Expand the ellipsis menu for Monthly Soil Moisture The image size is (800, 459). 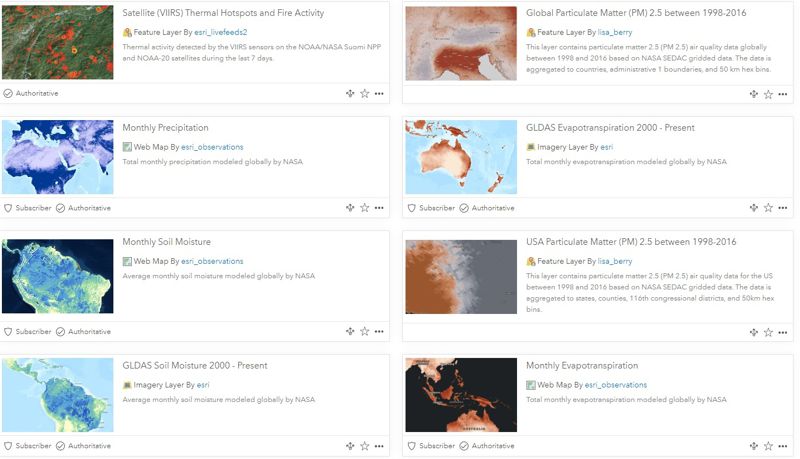379,332
